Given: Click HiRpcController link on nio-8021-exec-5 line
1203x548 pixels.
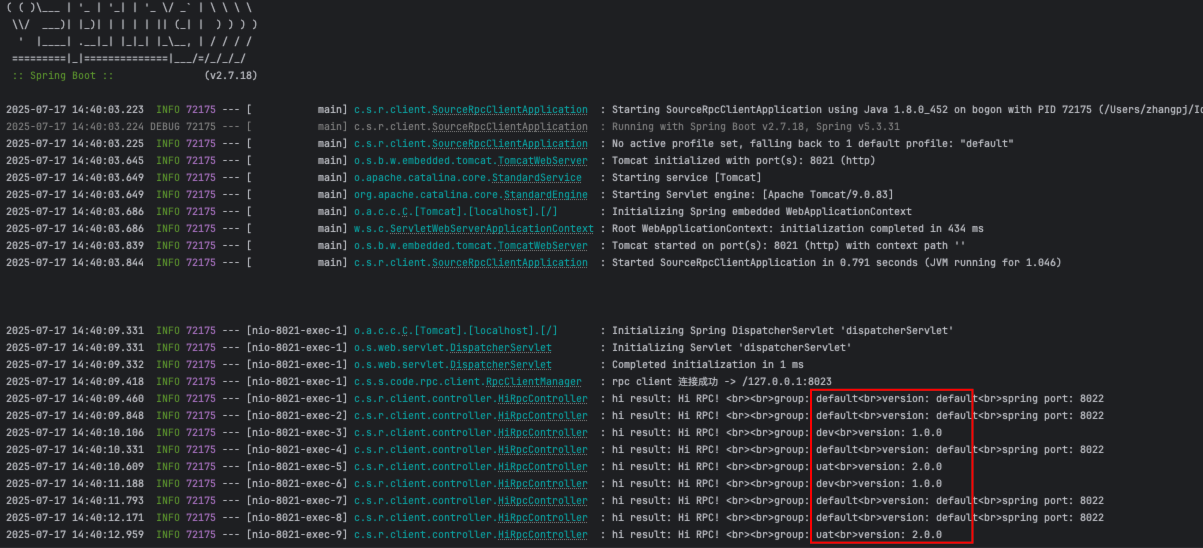Looking at the screenshot, I should coord(542,467).
